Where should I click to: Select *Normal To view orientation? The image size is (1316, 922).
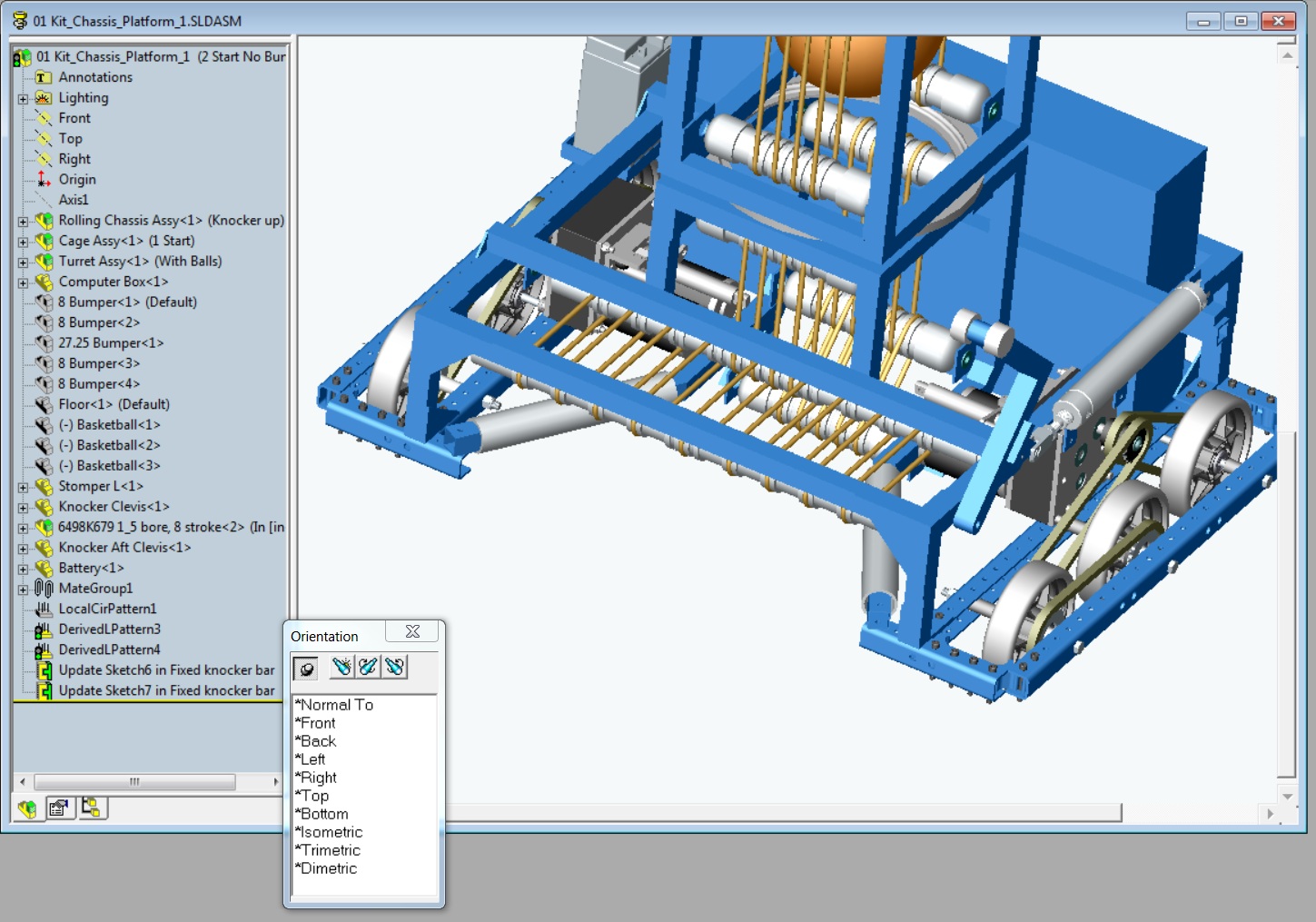(x=334, y=705)
